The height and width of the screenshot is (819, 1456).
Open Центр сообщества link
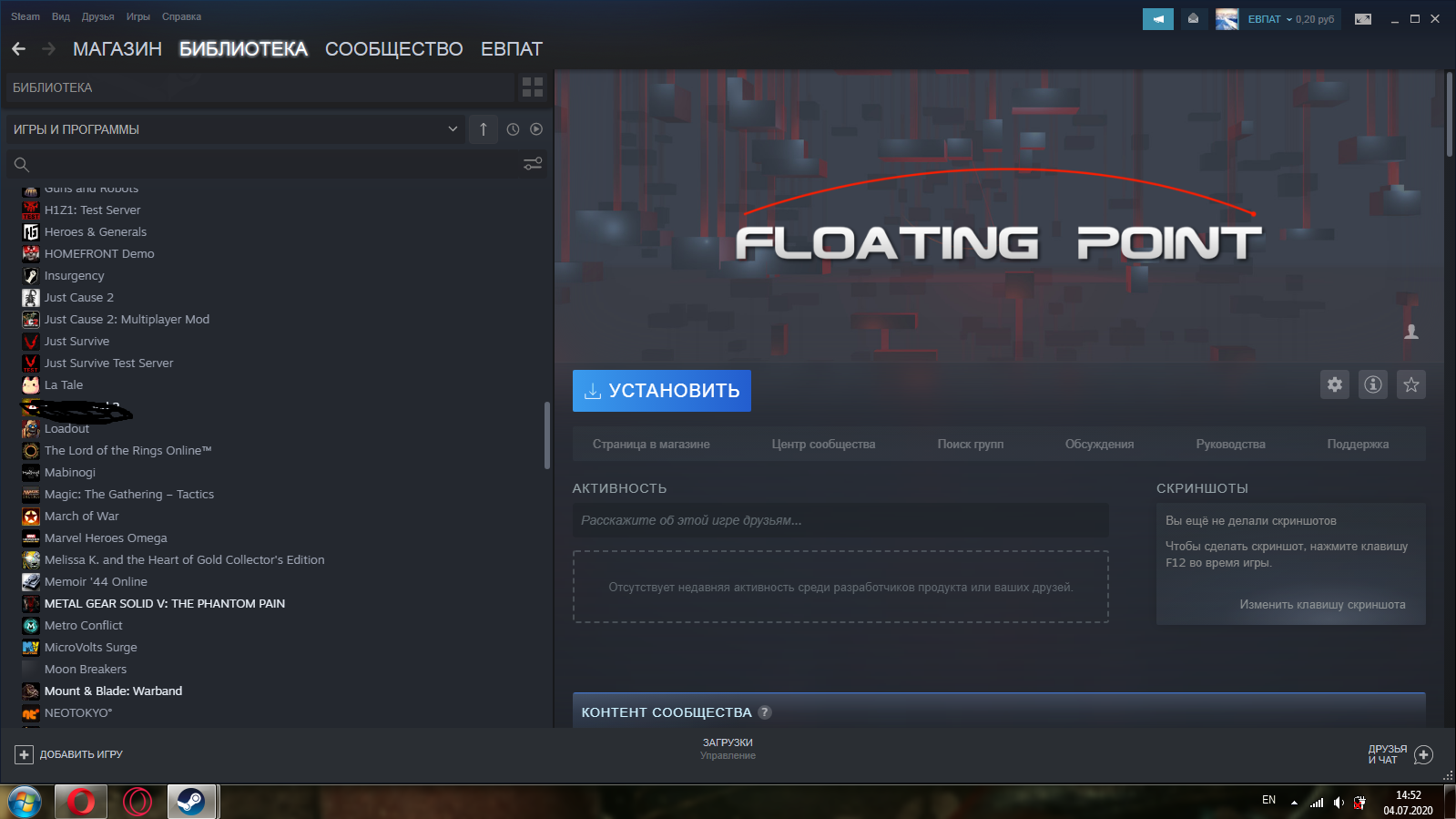[823, 445]
